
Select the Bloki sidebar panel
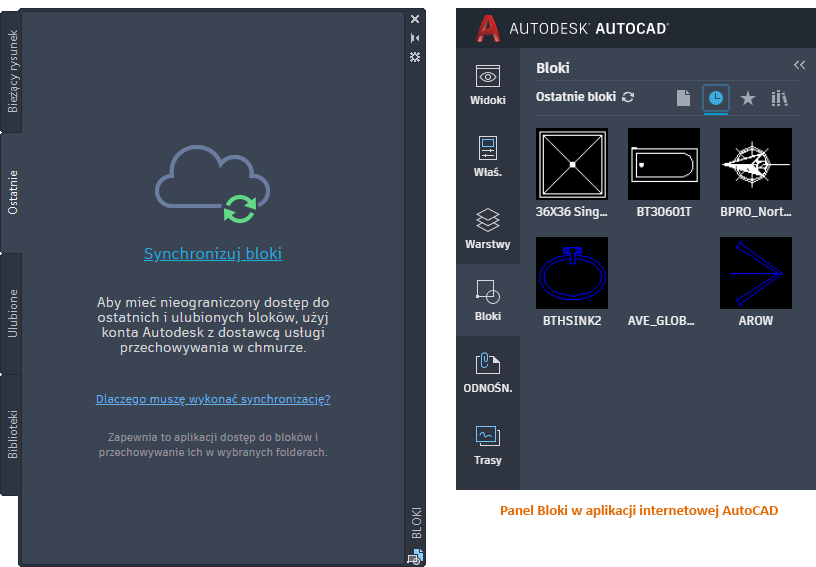pos(488,300)
